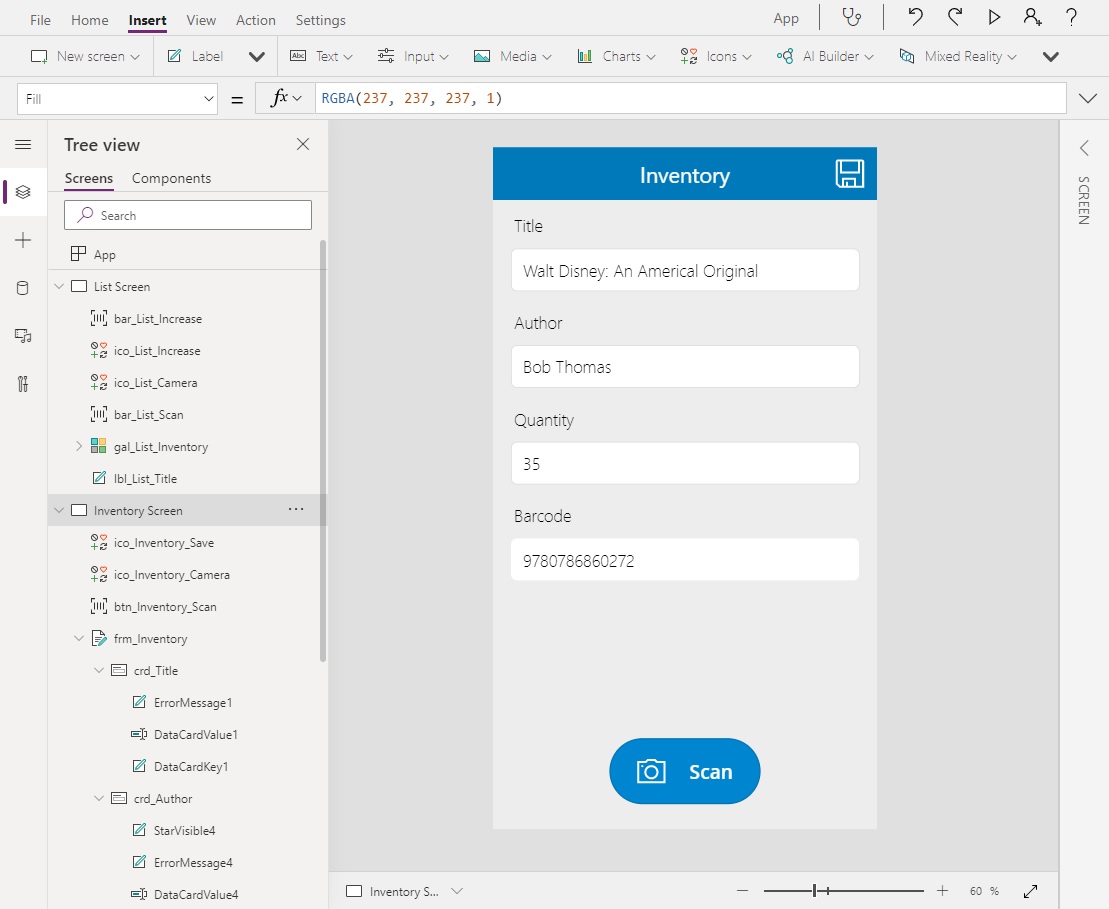Click the Undo arrow icon
Screen dimensions: 1109x909
click(915, 18)
